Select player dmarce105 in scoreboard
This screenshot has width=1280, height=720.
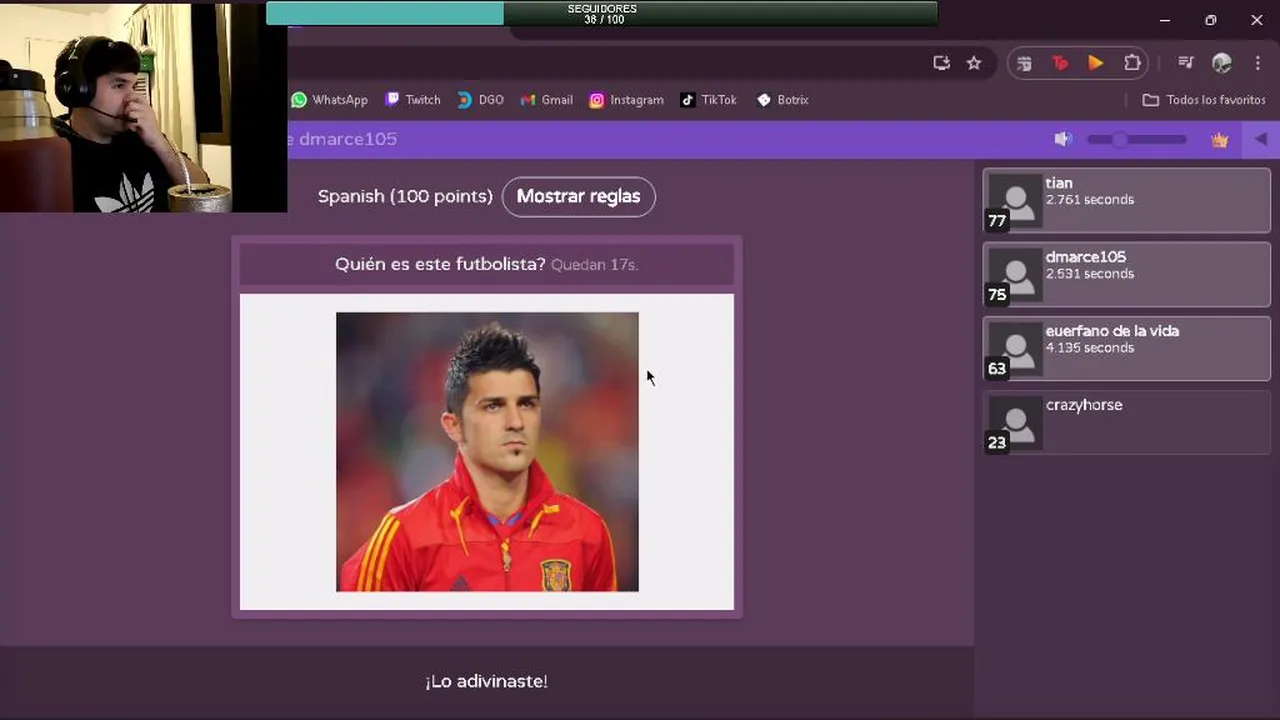[1127, 274]
